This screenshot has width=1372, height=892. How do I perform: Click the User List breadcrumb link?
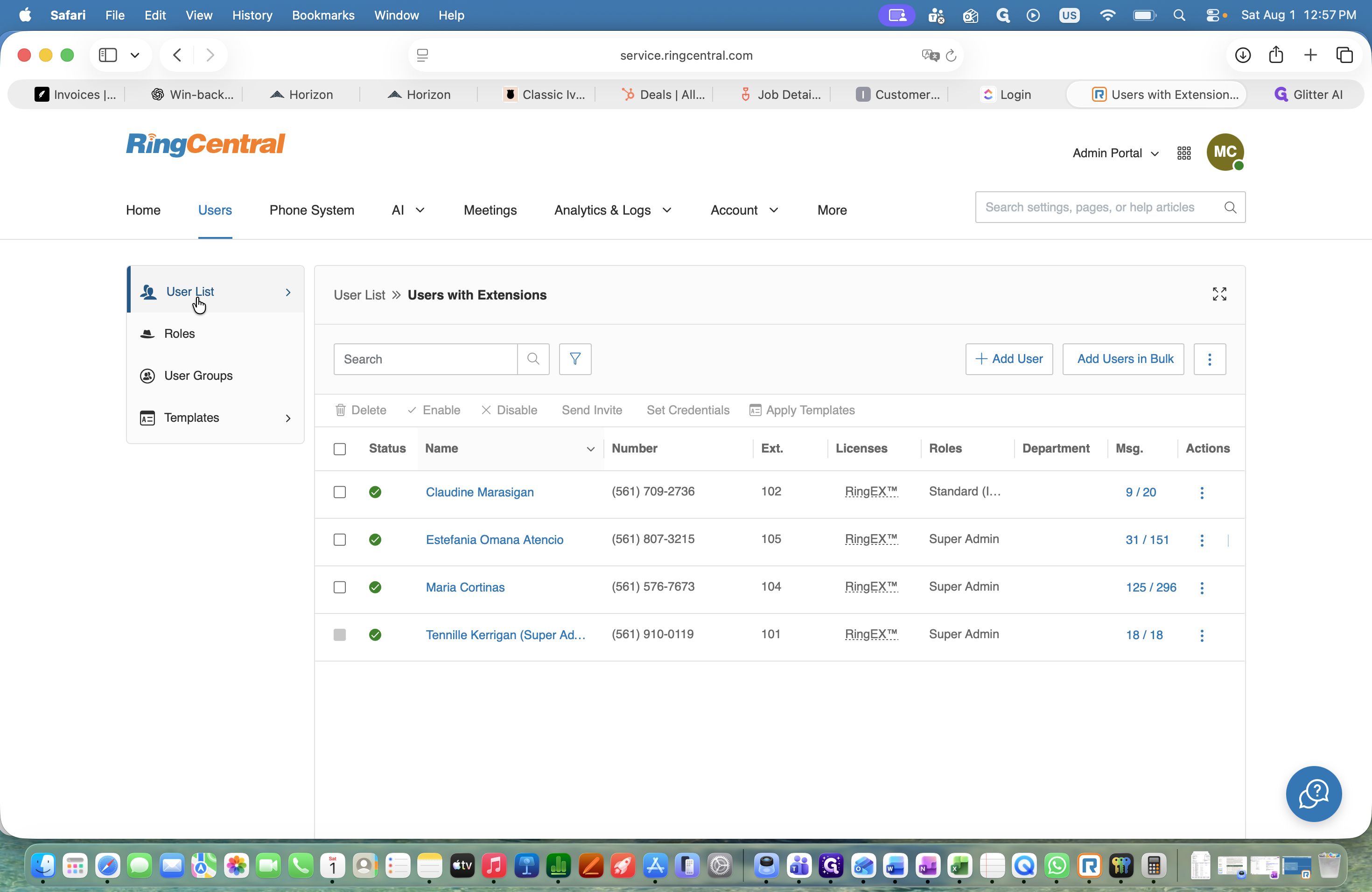click(359, 295)
